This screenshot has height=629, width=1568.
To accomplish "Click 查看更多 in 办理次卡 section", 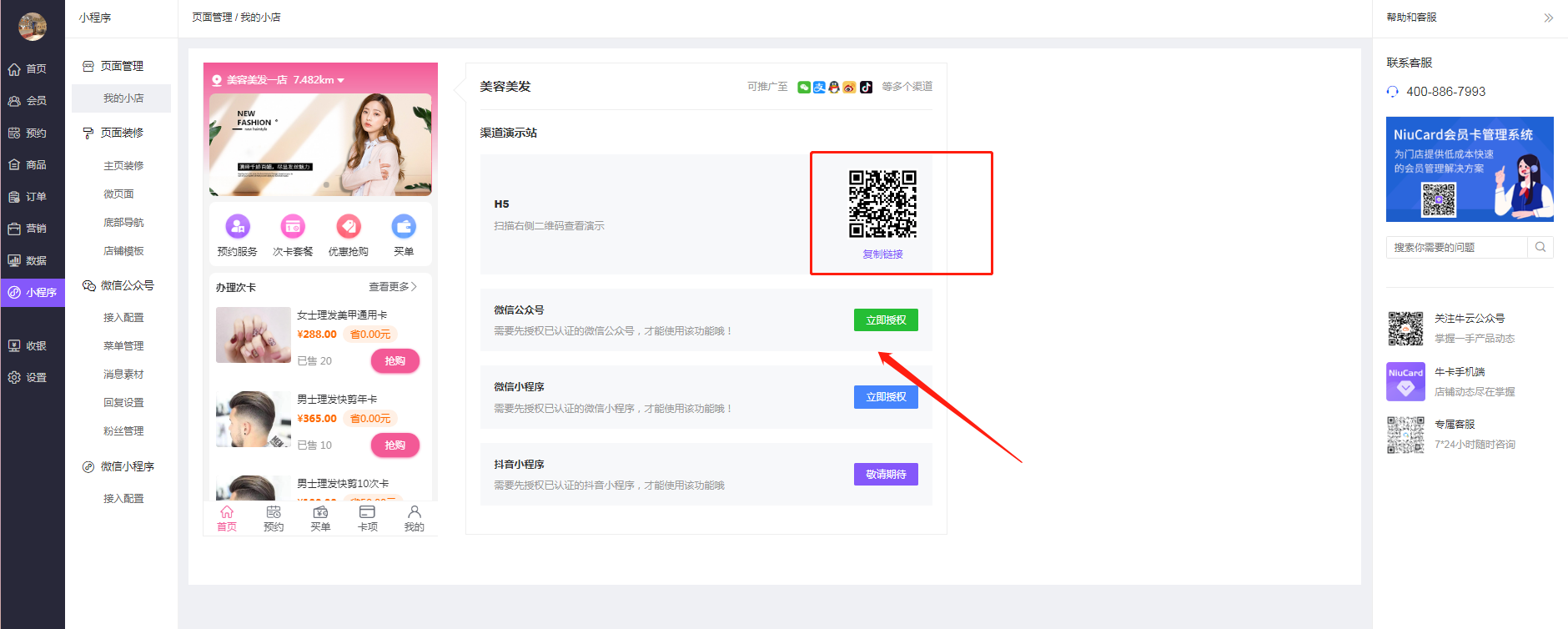I will pyautogui.click(x=393, y=287).
